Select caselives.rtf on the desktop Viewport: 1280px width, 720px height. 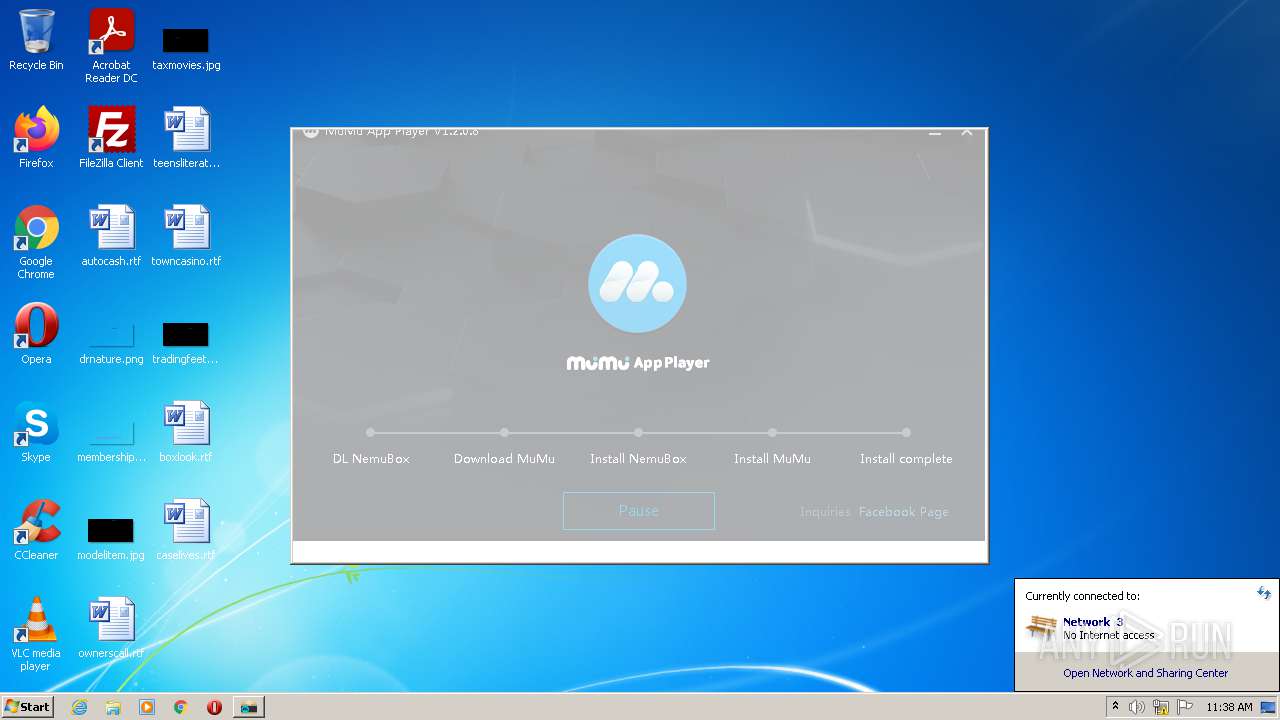coord(186,530)
